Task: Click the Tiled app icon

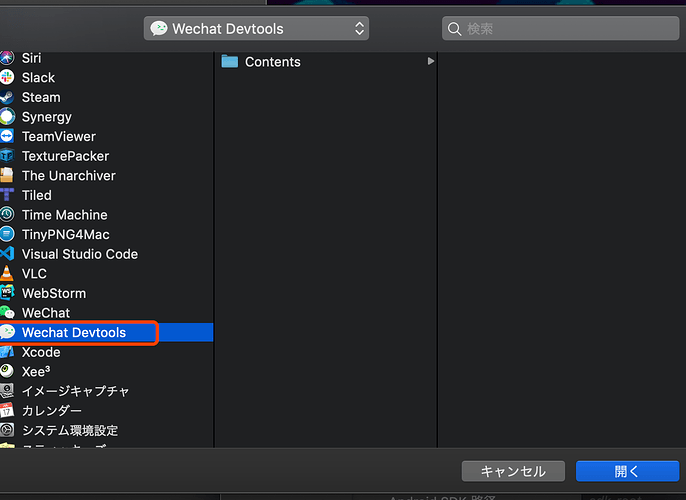Action: (7, 195)
